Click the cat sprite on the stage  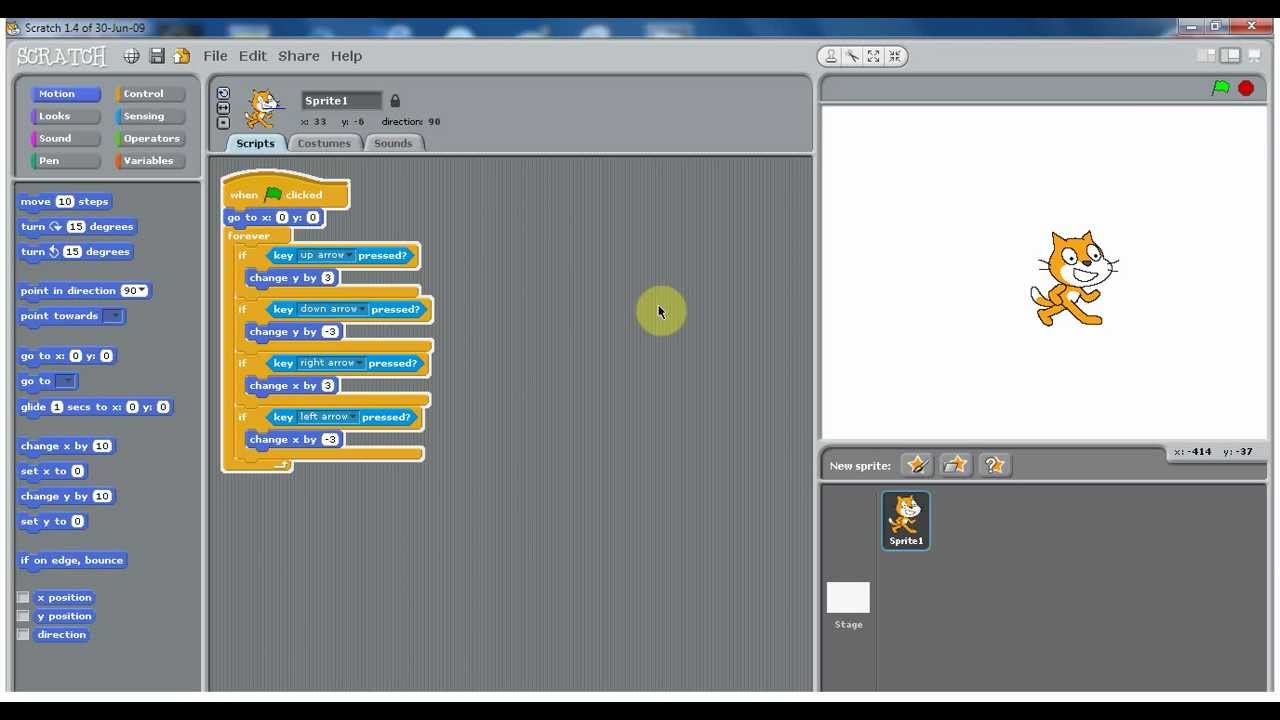pyautogui.click(x=1075, y=279)
